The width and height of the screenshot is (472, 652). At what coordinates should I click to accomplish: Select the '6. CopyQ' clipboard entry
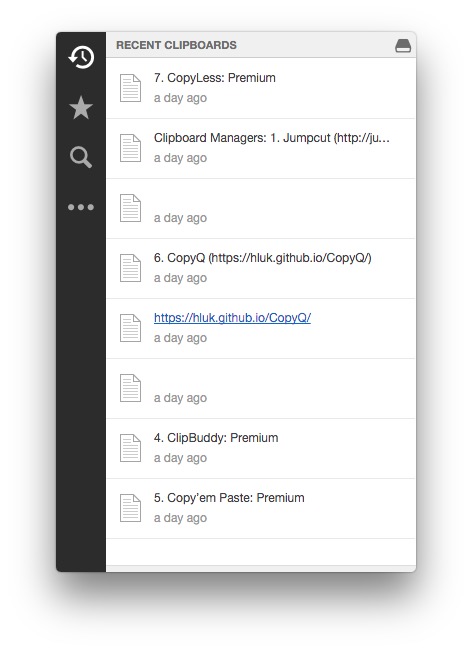point(261,268)
